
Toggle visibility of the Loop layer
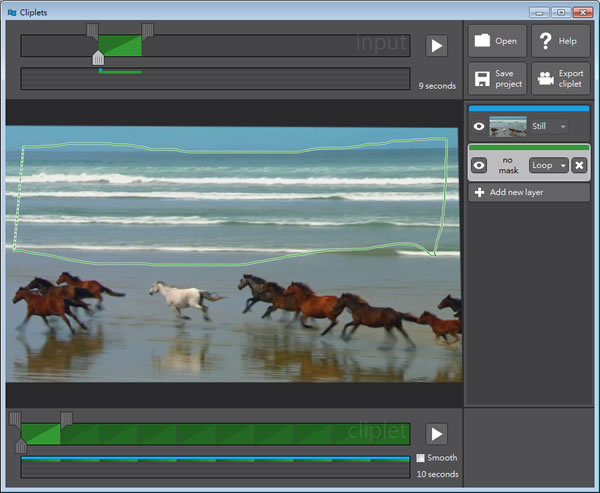tap(479, 165)
